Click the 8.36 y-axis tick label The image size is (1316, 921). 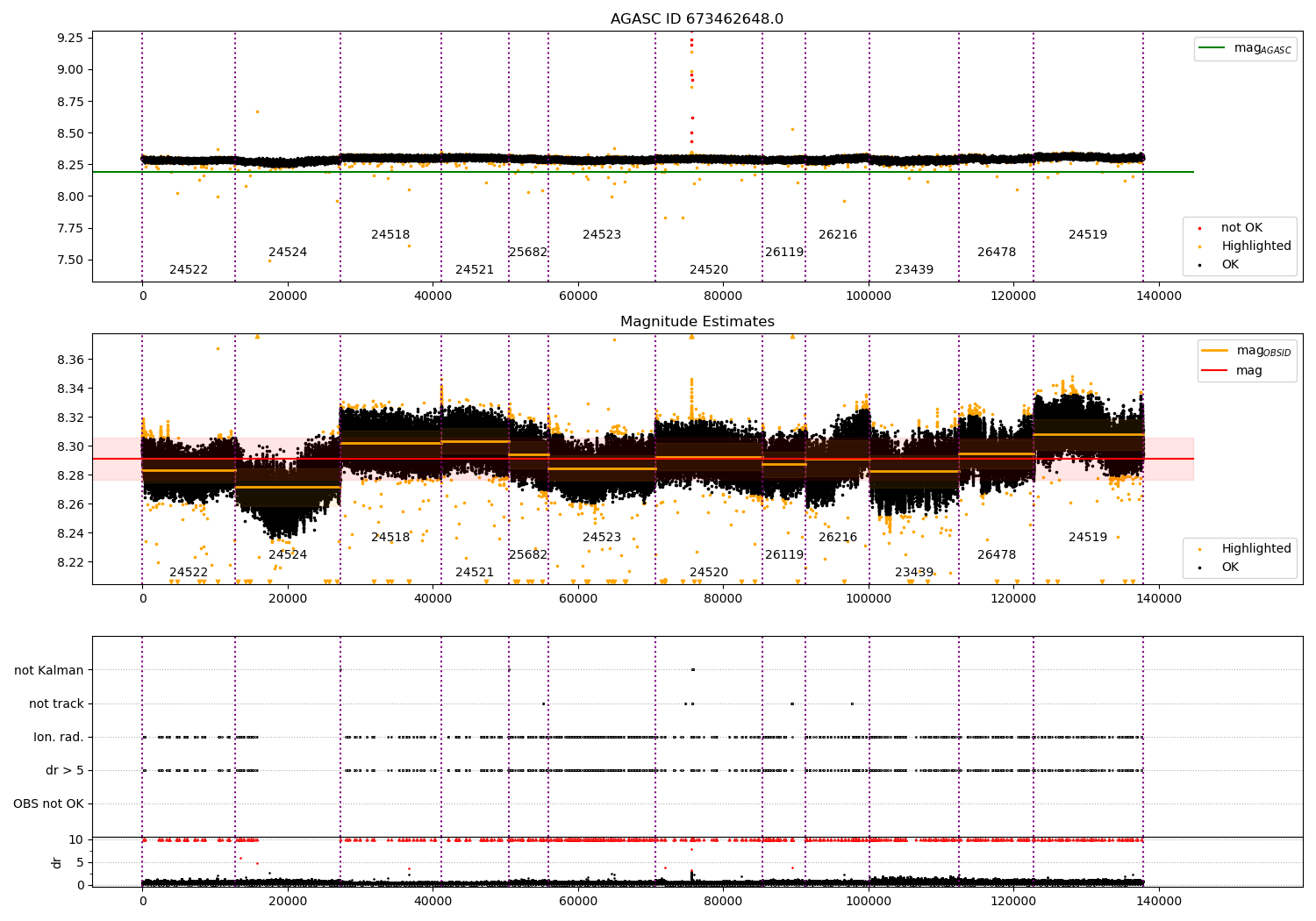[70, 360]
